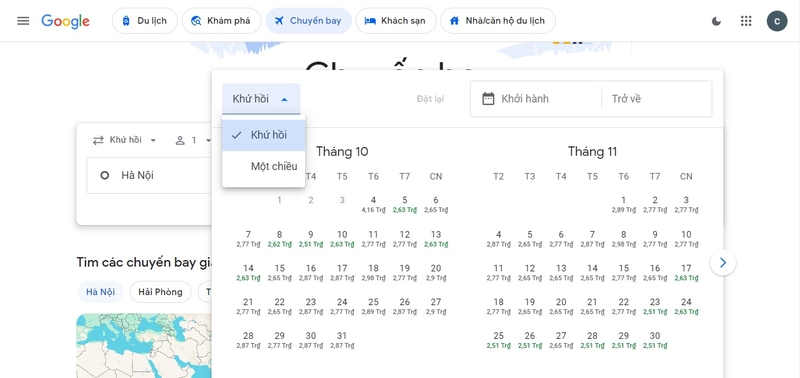Select October 9 priced 2,51 Trđ
The width and height of the screenshot is (800, 378).
point(311,238)
